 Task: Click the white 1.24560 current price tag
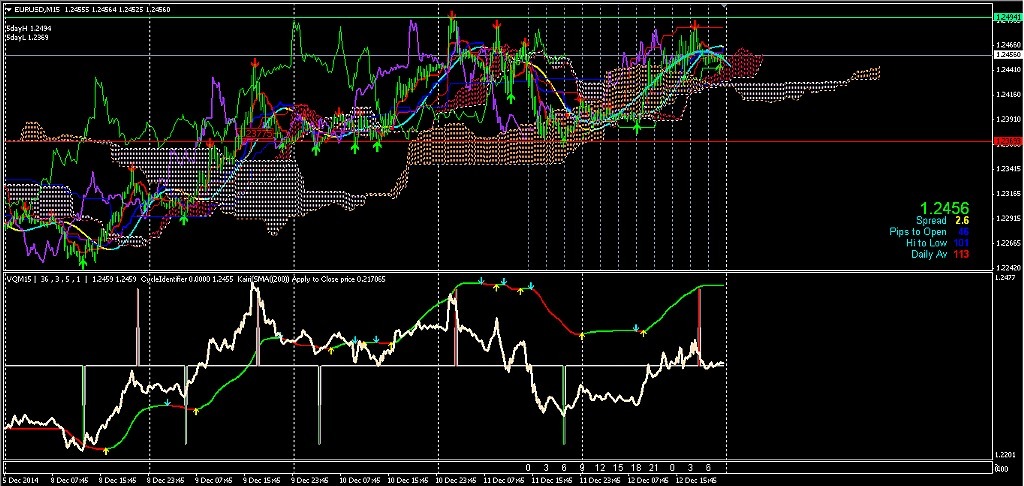tap(1006, 55)
